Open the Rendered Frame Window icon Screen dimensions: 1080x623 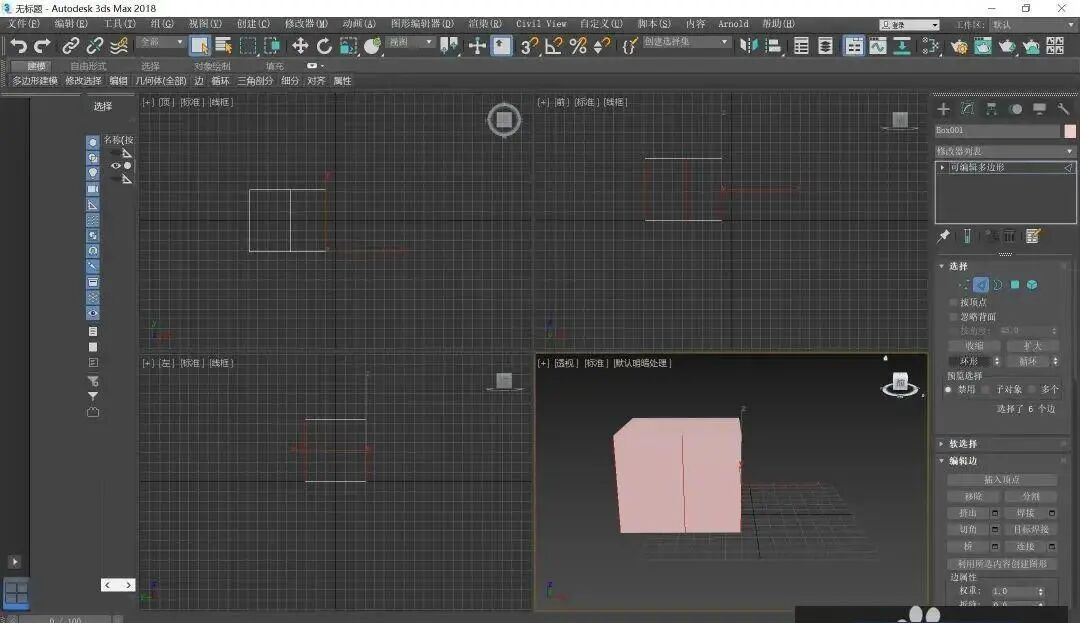tap(983, 45)
